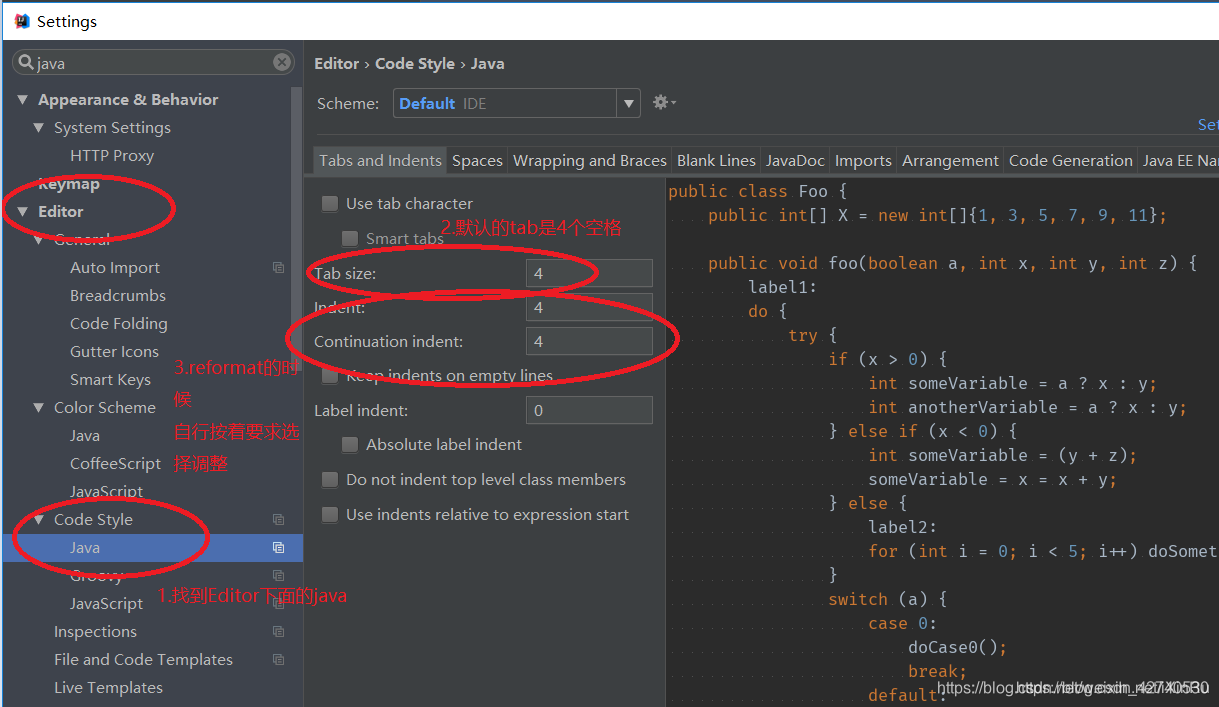The image size is (1219, 707).
Task: Select Auto Import under General
Action: (115, 268)
